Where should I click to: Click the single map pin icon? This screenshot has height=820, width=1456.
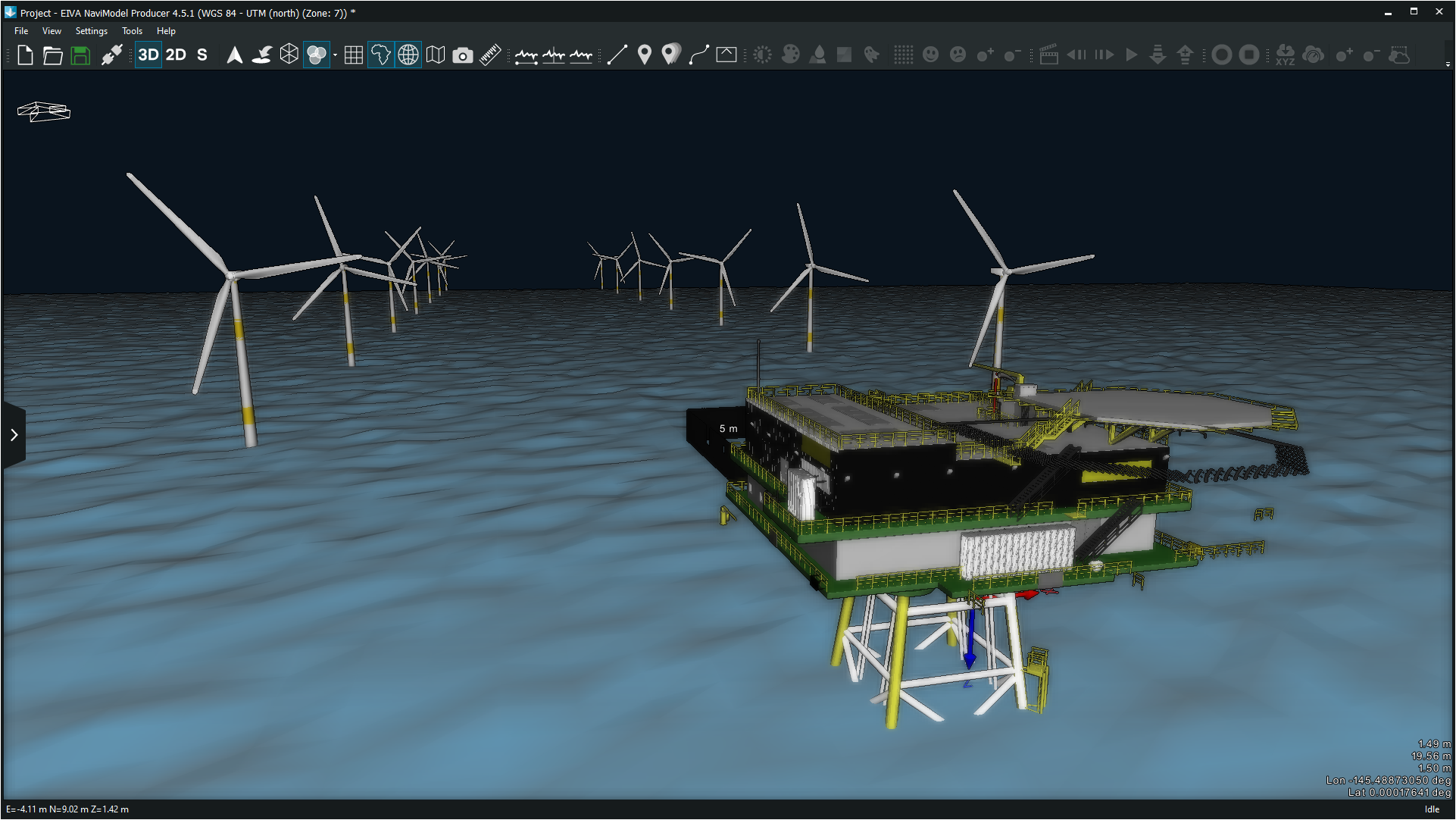click(644, 55)
